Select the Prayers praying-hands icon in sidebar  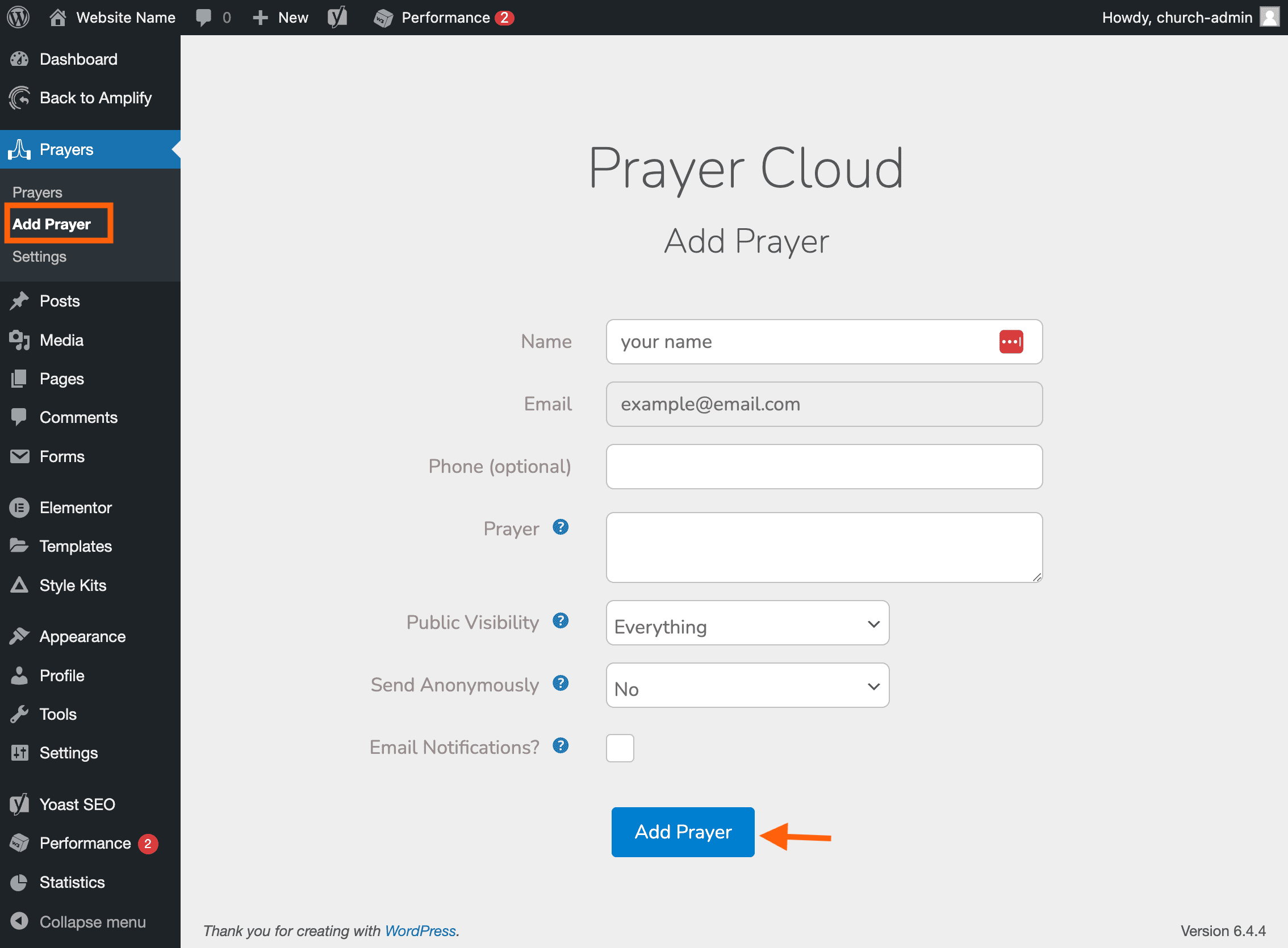pyautogui.click(x=19, y=149)
